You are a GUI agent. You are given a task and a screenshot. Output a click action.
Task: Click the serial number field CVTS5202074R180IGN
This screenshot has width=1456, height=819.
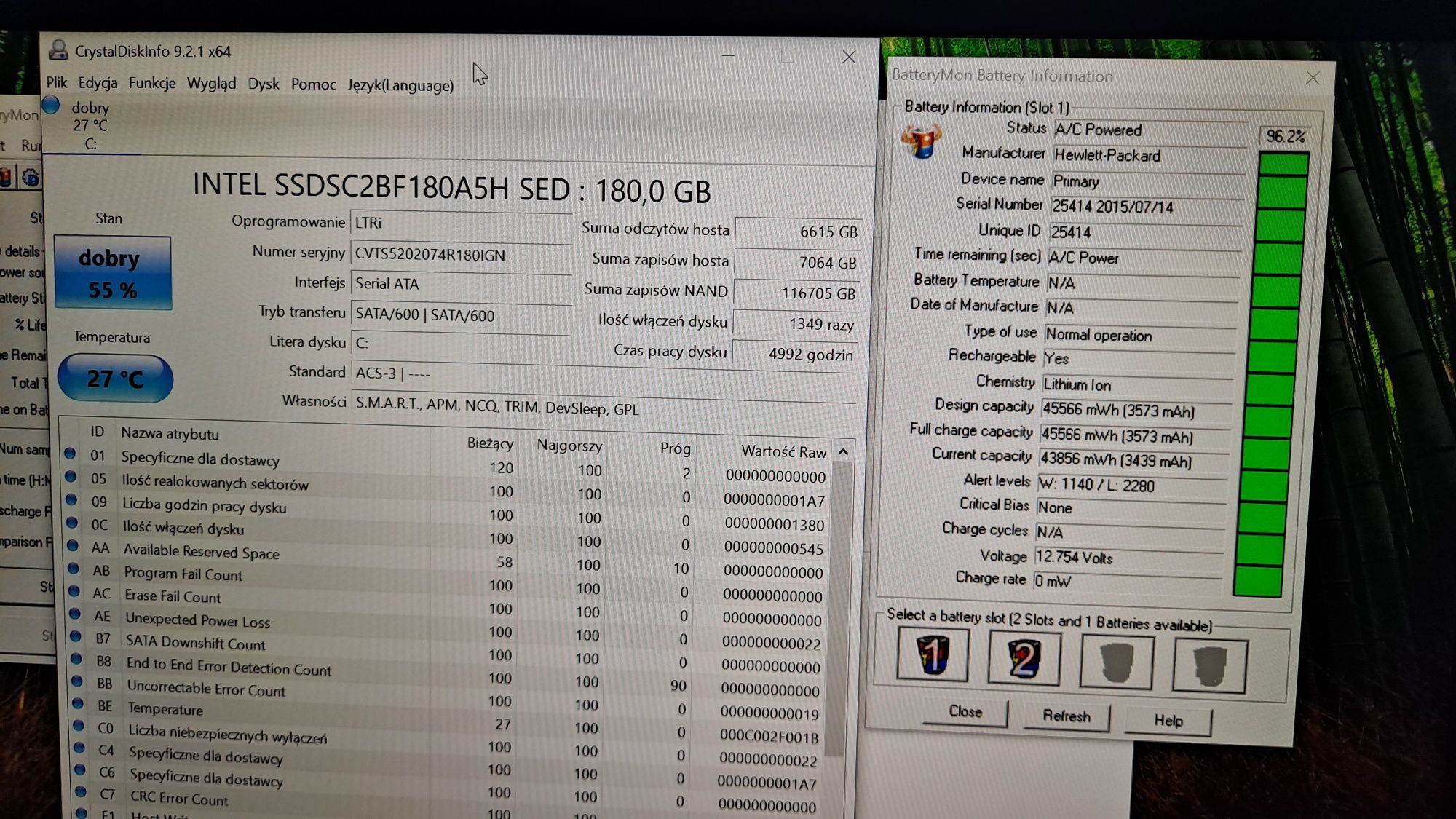point(461,255)
